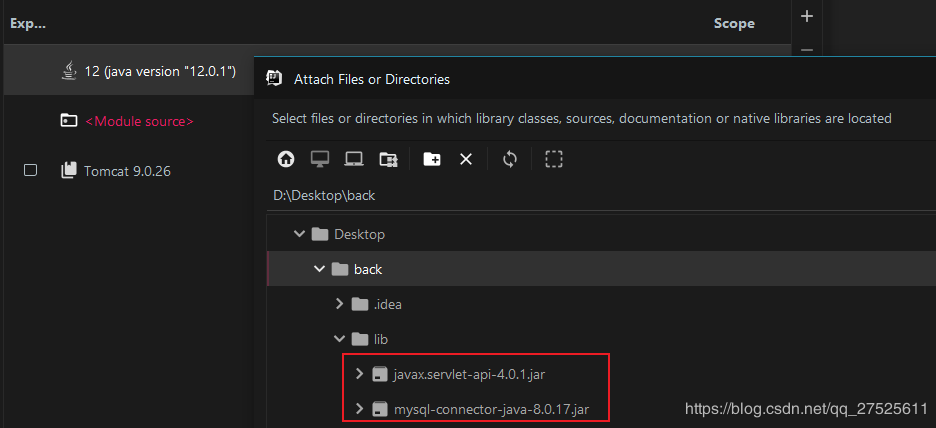This screenshot has height=428, width=936.
Task: Click the D:\Desktop\back path field
Action: click(500, 196)
